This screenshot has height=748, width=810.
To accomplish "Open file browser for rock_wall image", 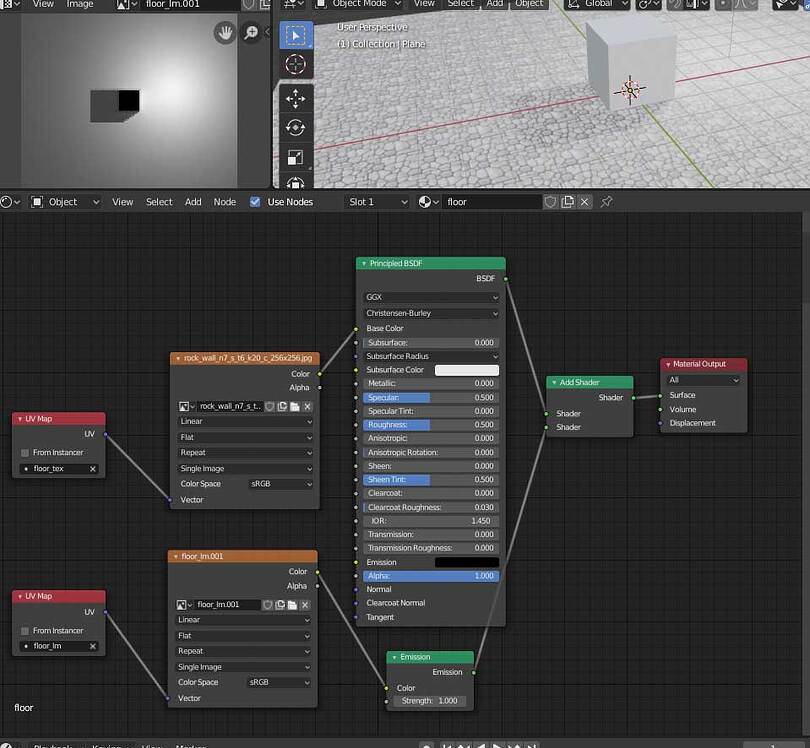I will click(x=295, y=407).
